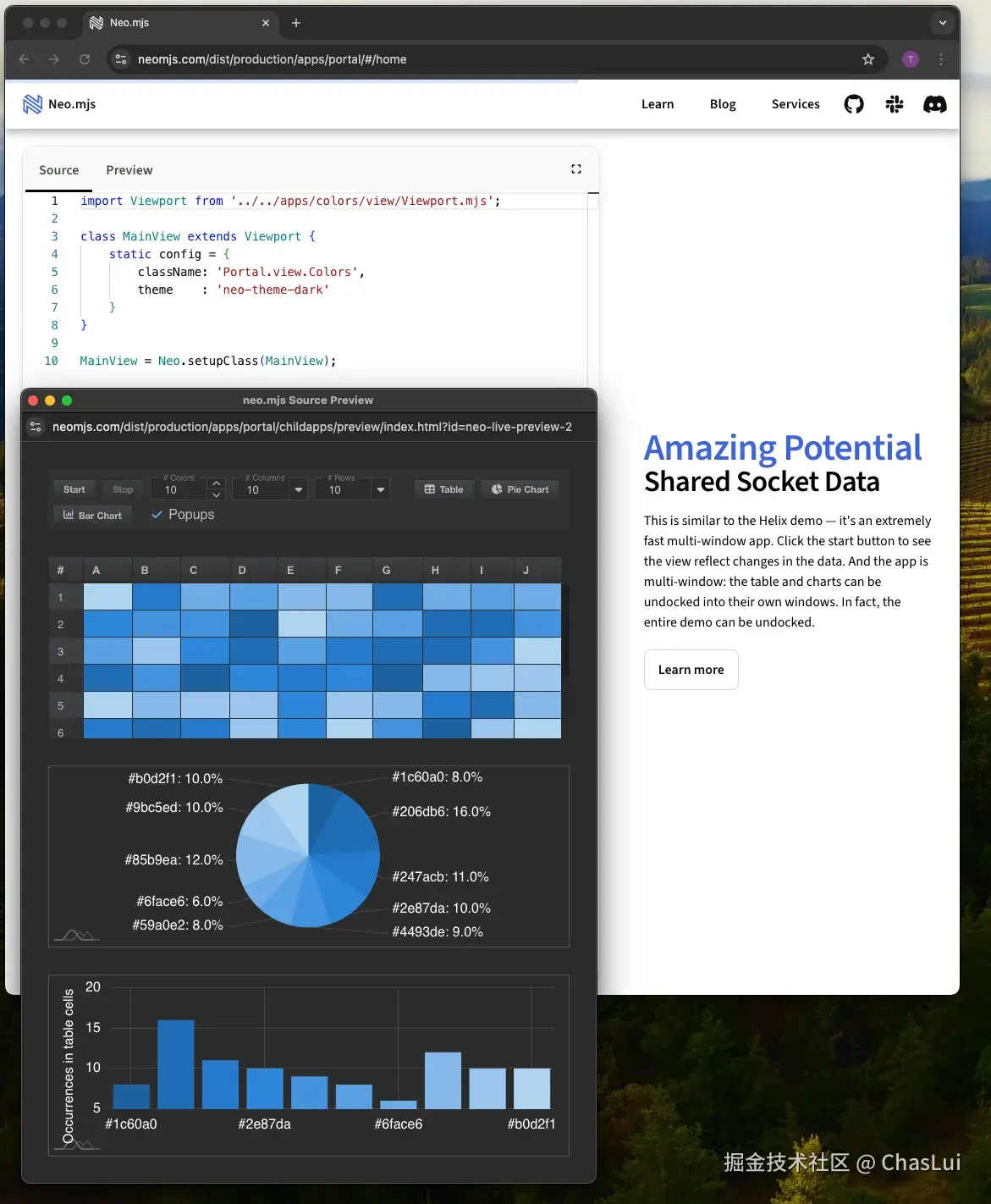The height and width of the screenshot is (1204, 991).
Task: Open the Slack icon link in header
Action: click(895, 104)
